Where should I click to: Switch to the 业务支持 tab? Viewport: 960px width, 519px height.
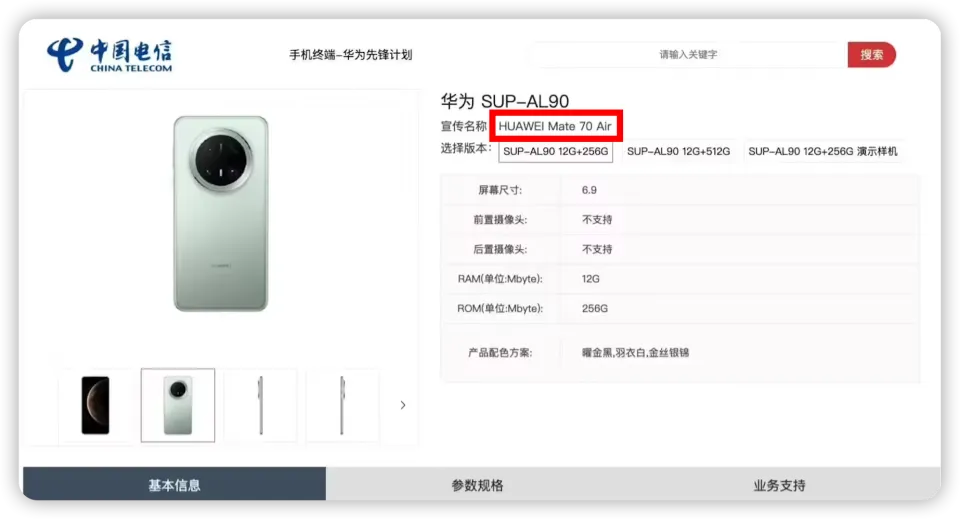coord(779,485)
